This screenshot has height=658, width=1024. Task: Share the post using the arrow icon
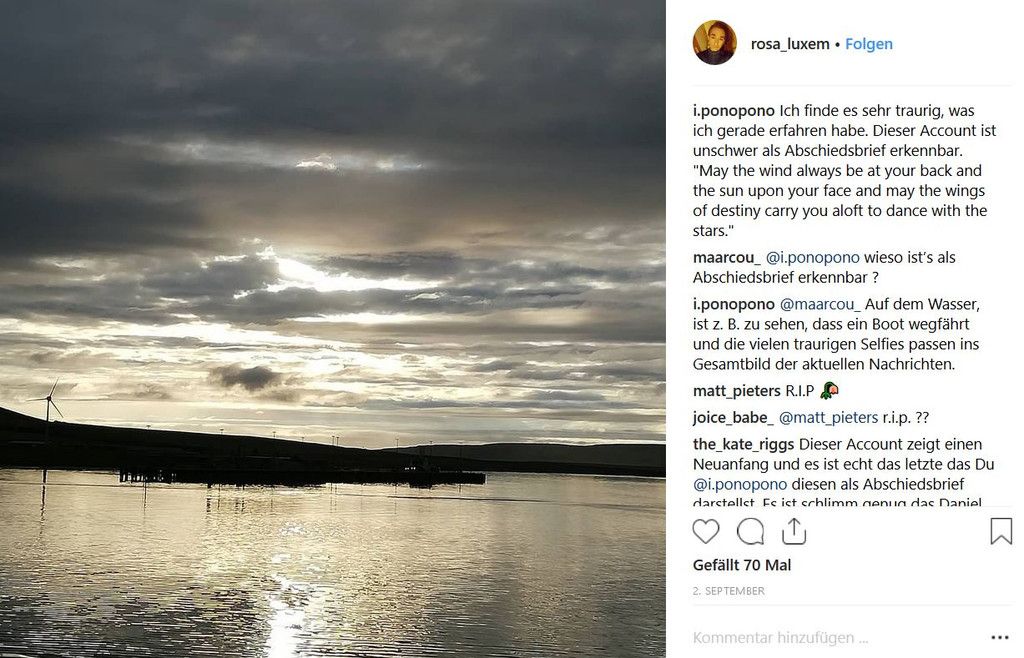click(794, 531)
